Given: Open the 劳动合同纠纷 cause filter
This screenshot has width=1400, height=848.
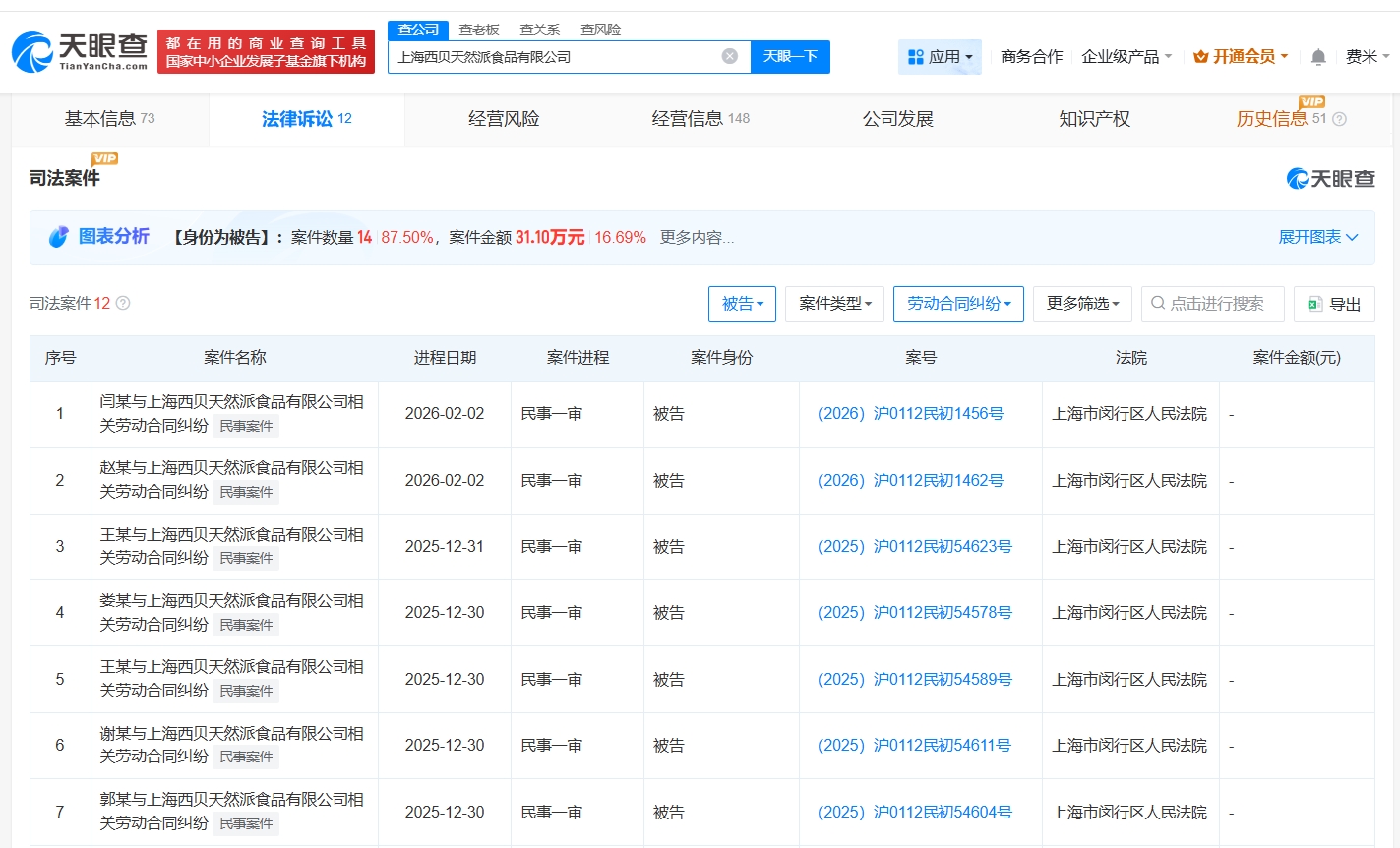Looking at the screenshot, I should click(958, 304).
